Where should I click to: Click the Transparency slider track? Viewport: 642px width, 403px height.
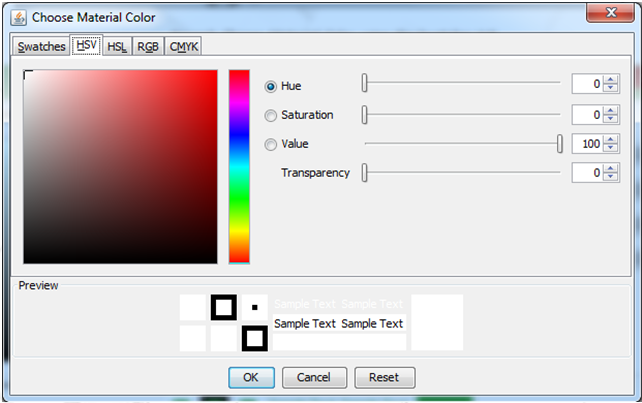pos(460,174)
